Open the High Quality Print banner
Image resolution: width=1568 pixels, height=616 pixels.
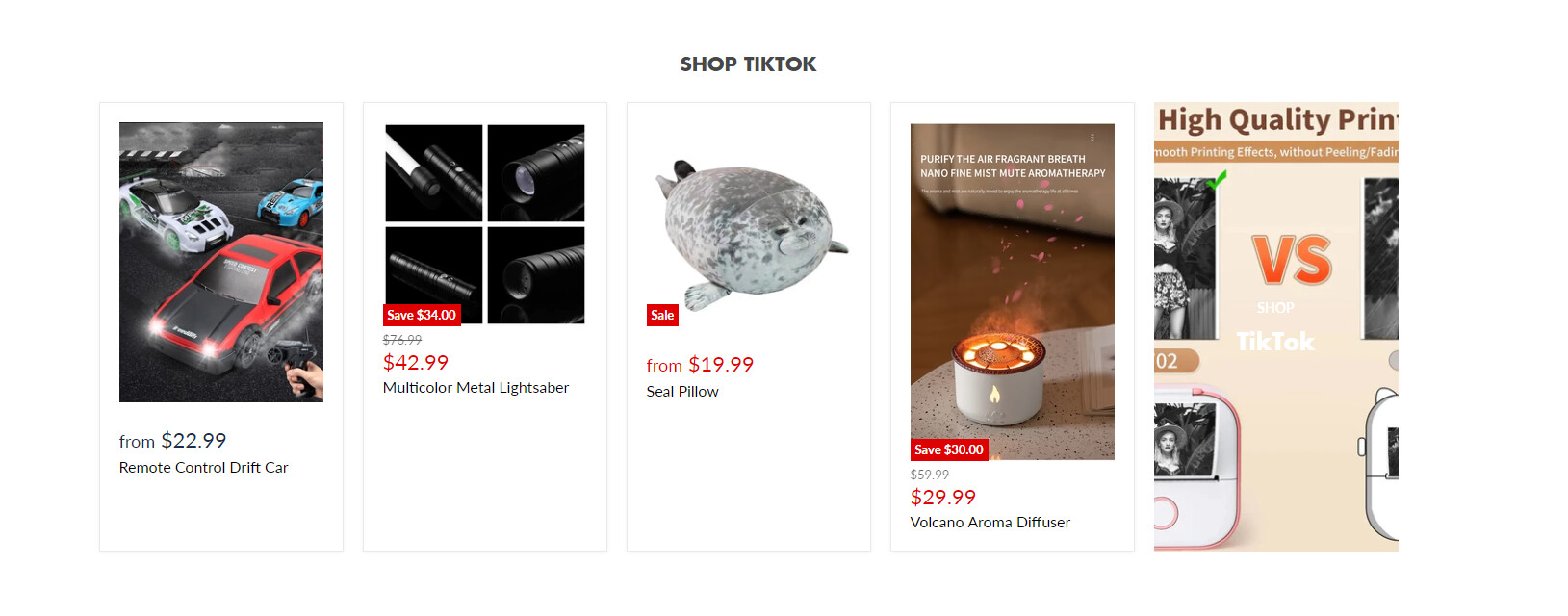1276,327
